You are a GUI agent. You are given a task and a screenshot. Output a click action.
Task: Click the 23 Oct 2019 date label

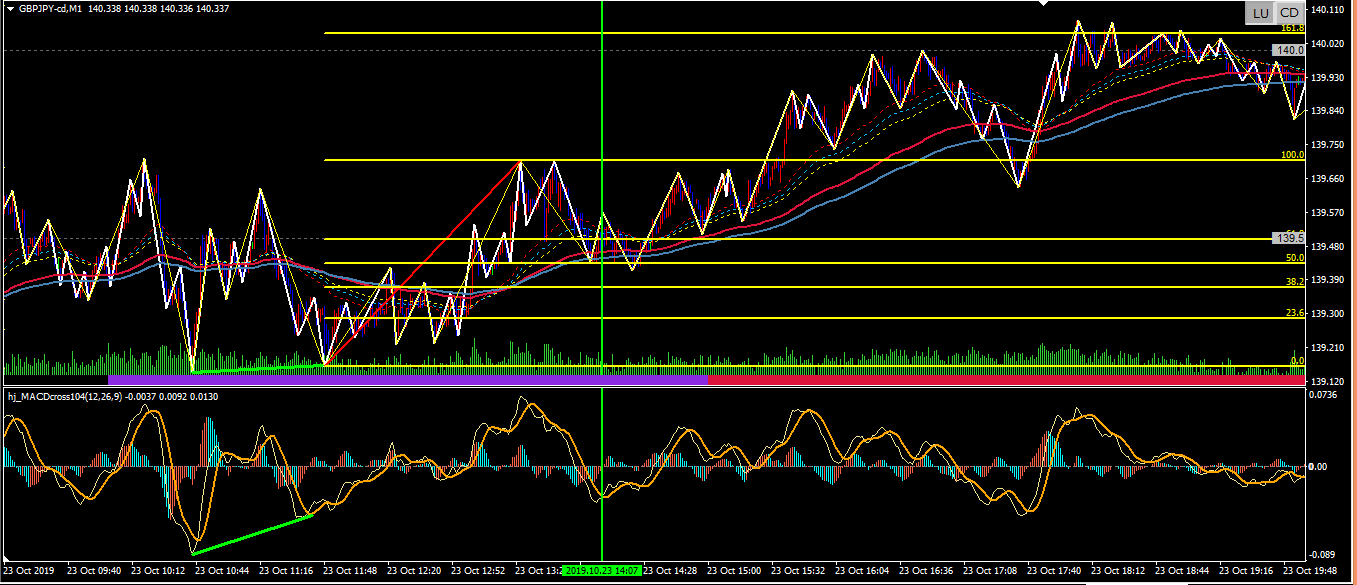click(x=31, y=571)
